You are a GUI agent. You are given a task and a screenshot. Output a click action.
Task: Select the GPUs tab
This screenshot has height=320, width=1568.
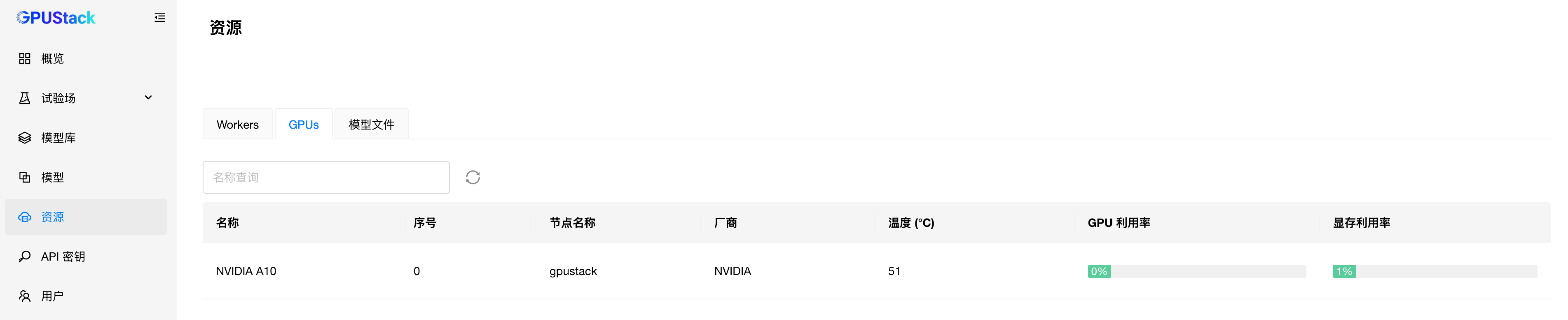[x=304, y=125]
